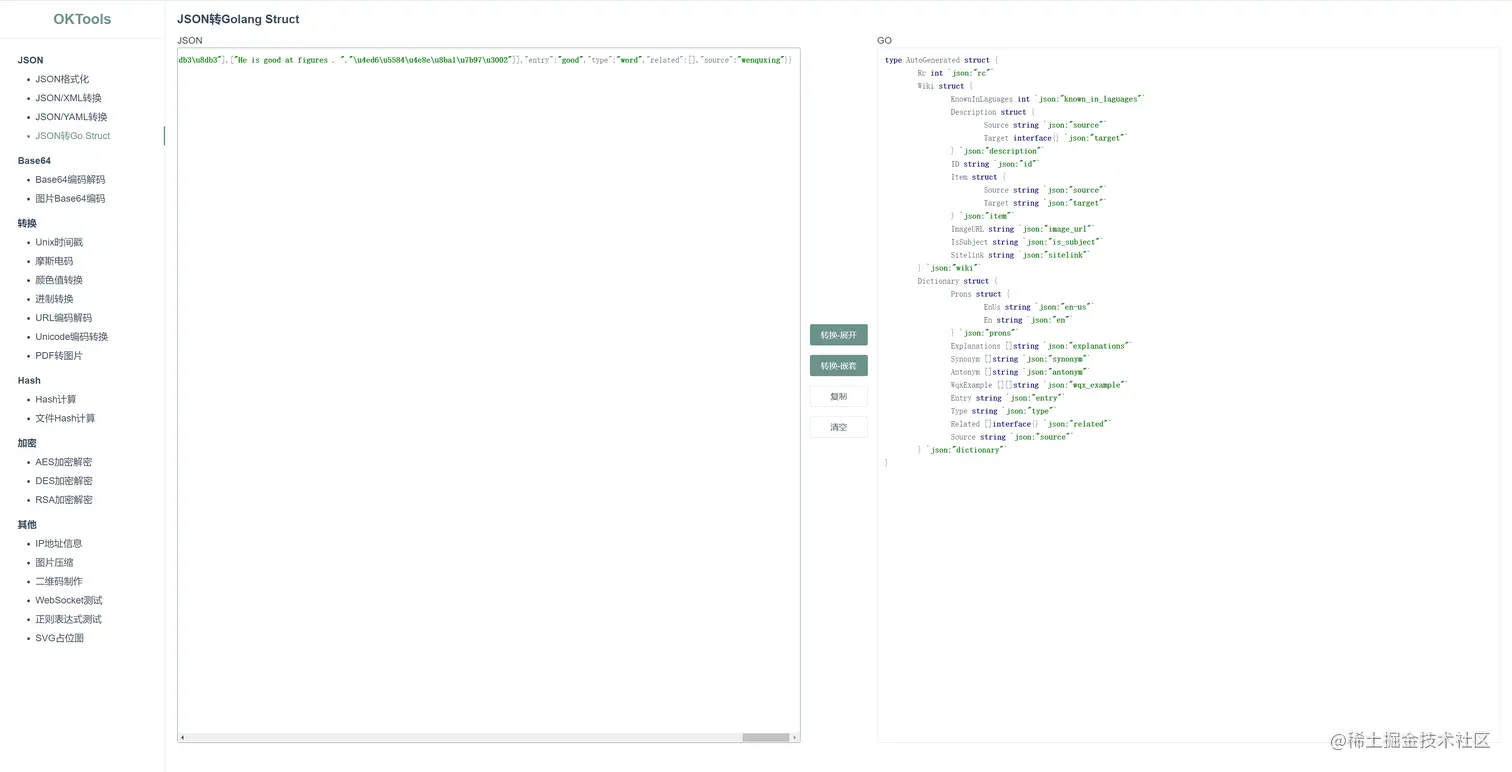
Task: Click the page heading JSON转Golang Struct
Action: pos(238,19)
